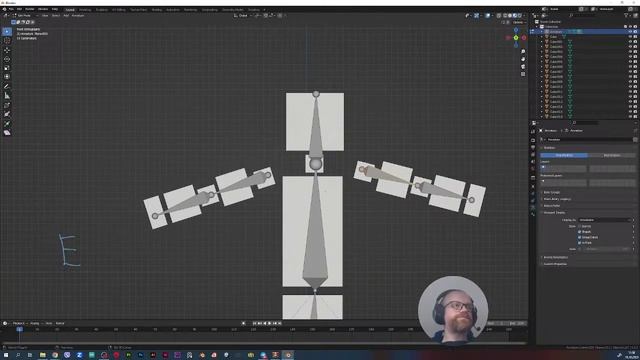Screen dimensions: 640x360
Task: Click the Axes position slider
Action: pyautogui.click(x=606, y=249)
